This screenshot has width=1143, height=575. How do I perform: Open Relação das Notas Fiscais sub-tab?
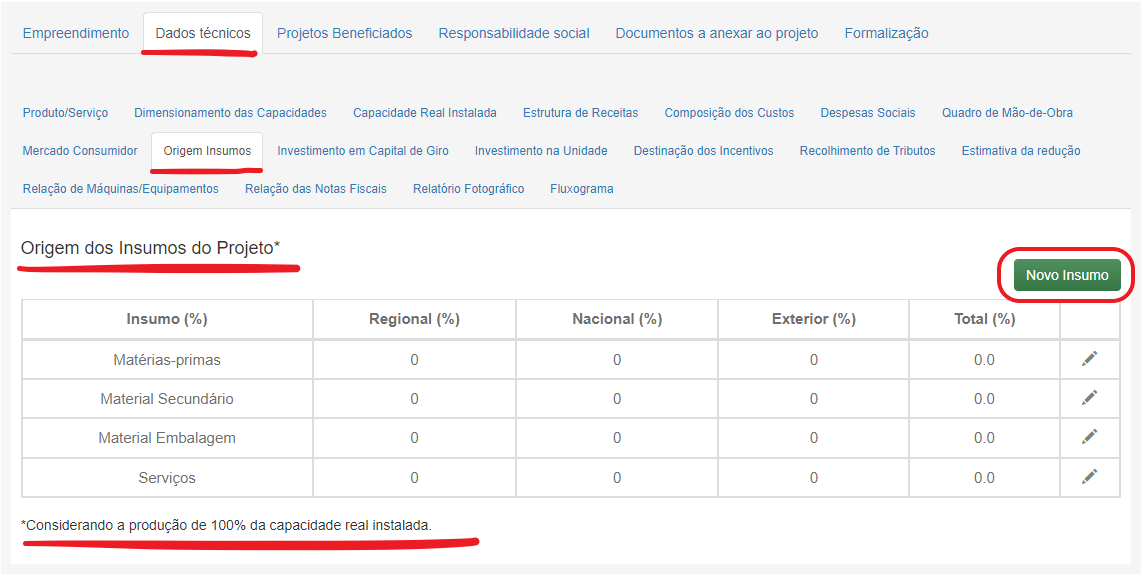[316, 189]
